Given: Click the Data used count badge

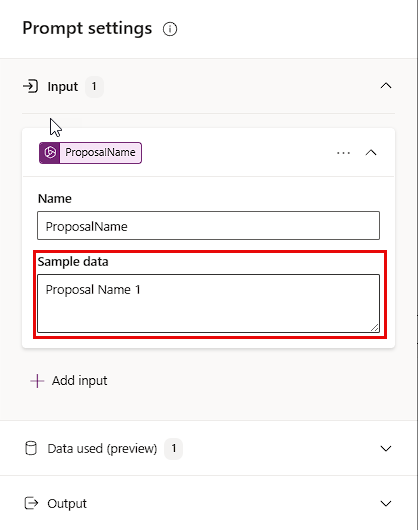Looking at the screenshot, I should tap(173, 449).
